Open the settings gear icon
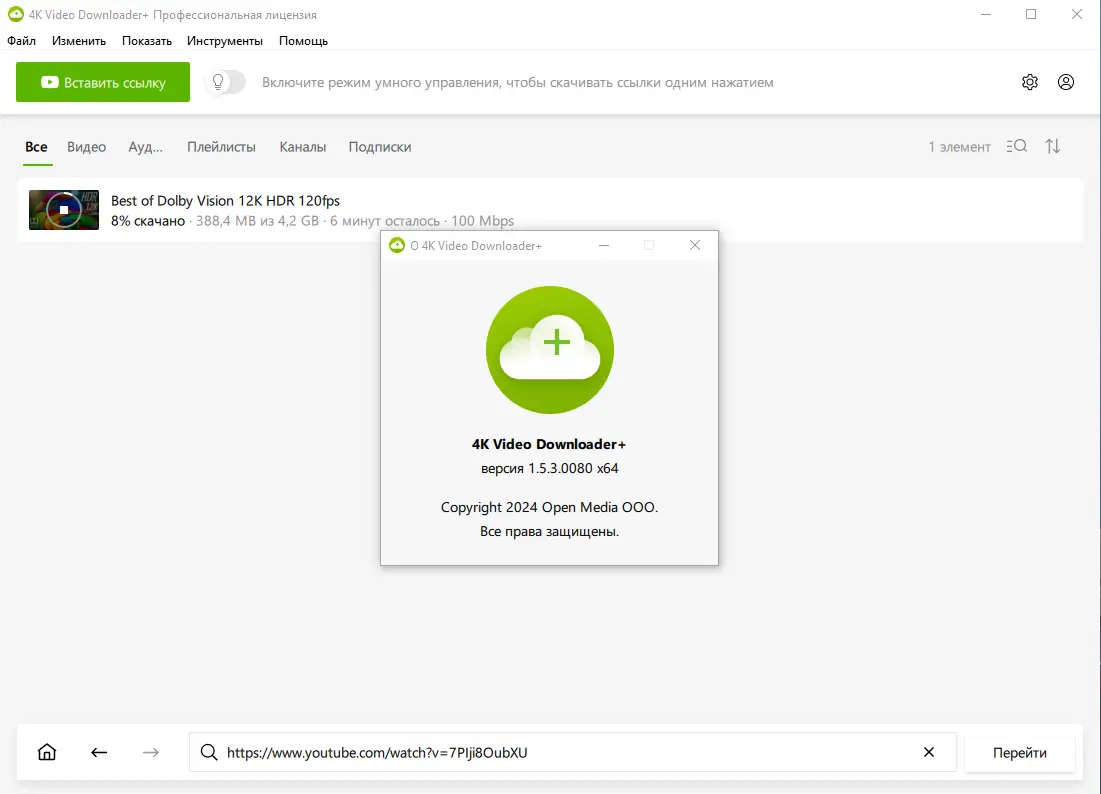The height and width of the screenshot is (794, 1101). 1029,82
